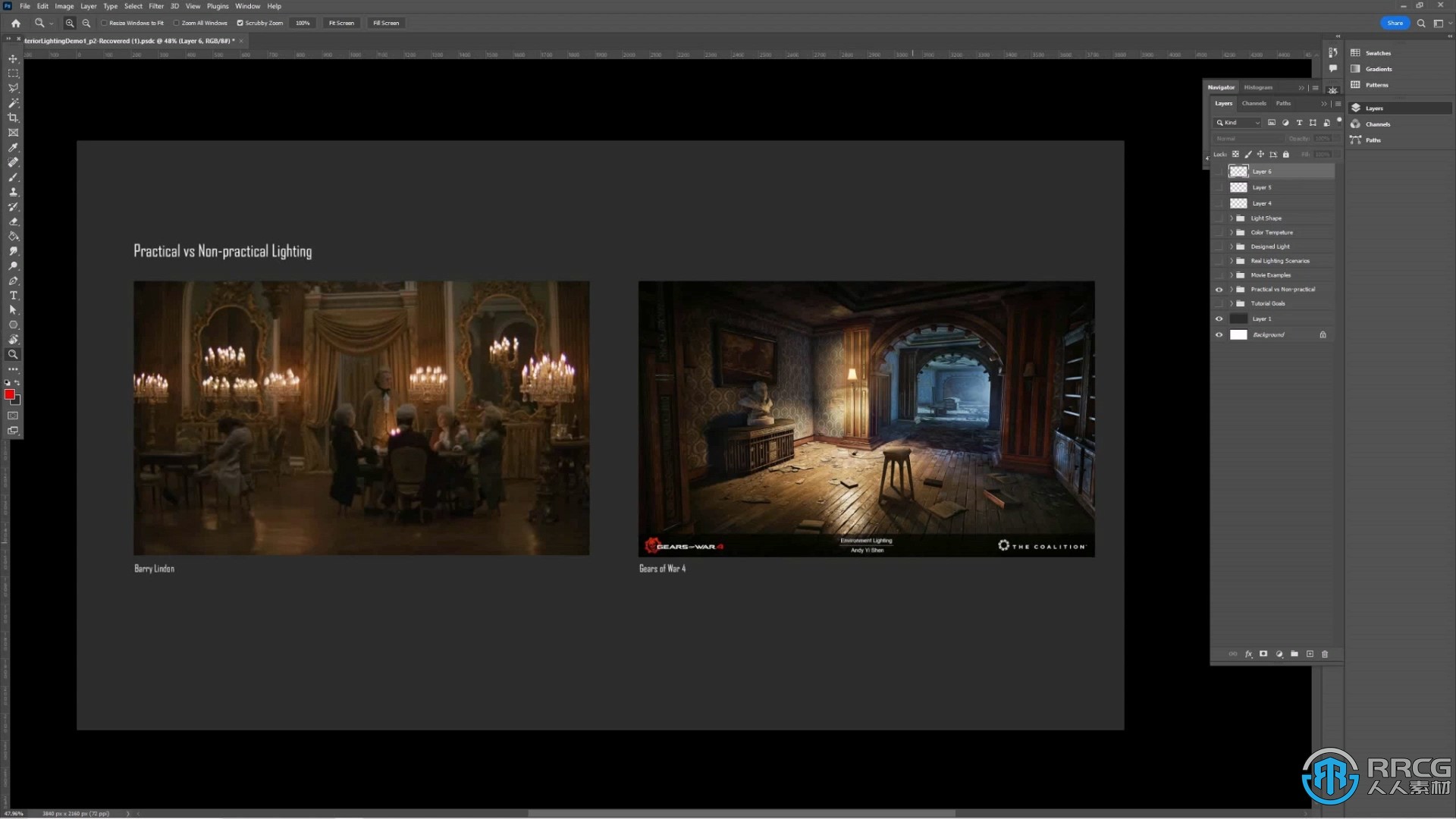Image resolution: width=1456 pixels, height=819 pixels.
Task: Expand Practical vs Non-practical group
Action: pyautogui.click(x=1231, y=290)
